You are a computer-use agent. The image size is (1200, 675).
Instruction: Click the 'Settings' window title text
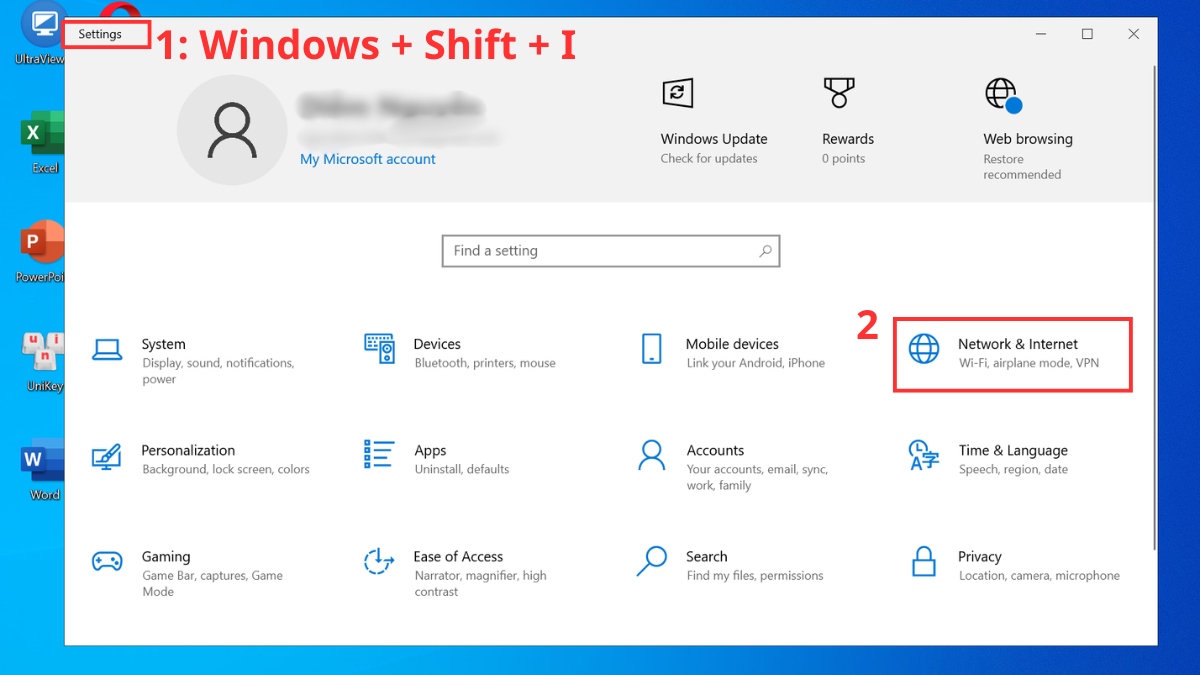click(x=100, y=34)
